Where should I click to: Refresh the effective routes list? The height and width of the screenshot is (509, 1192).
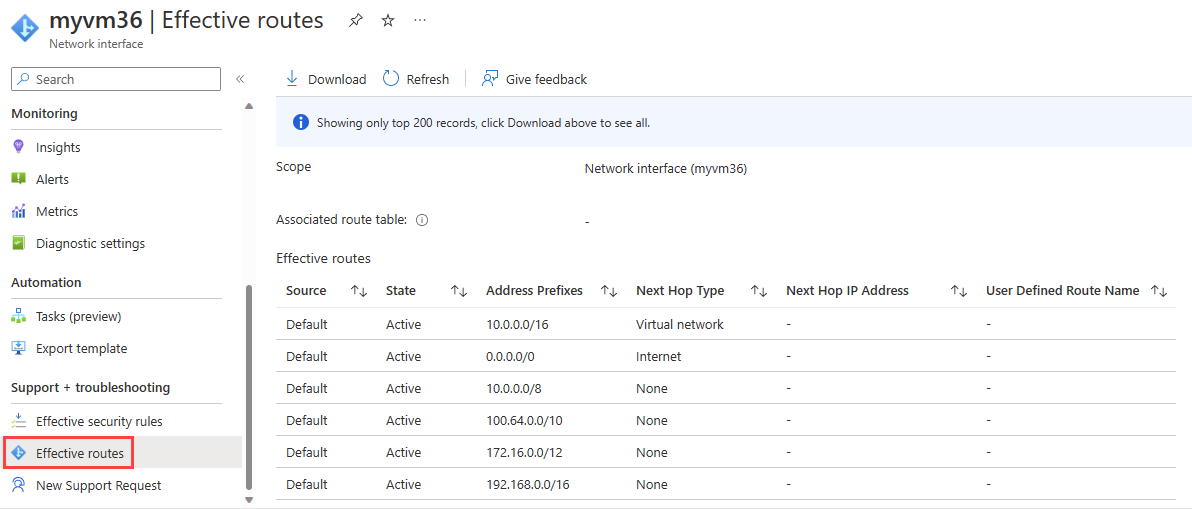pyautogui.click(x=416, y=79)
